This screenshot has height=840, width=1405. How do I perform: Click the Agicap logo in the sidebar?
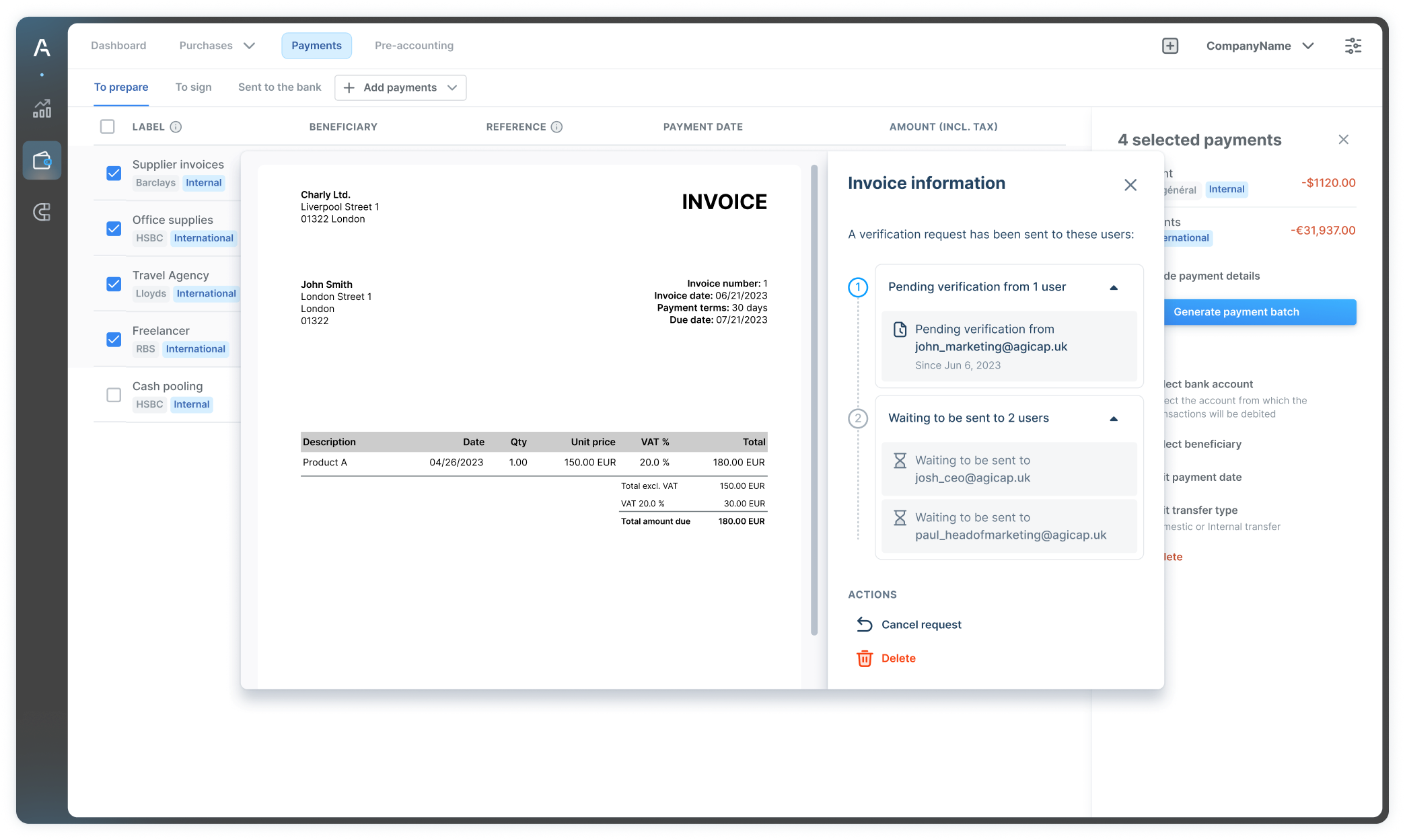click(x=41, y=47)
